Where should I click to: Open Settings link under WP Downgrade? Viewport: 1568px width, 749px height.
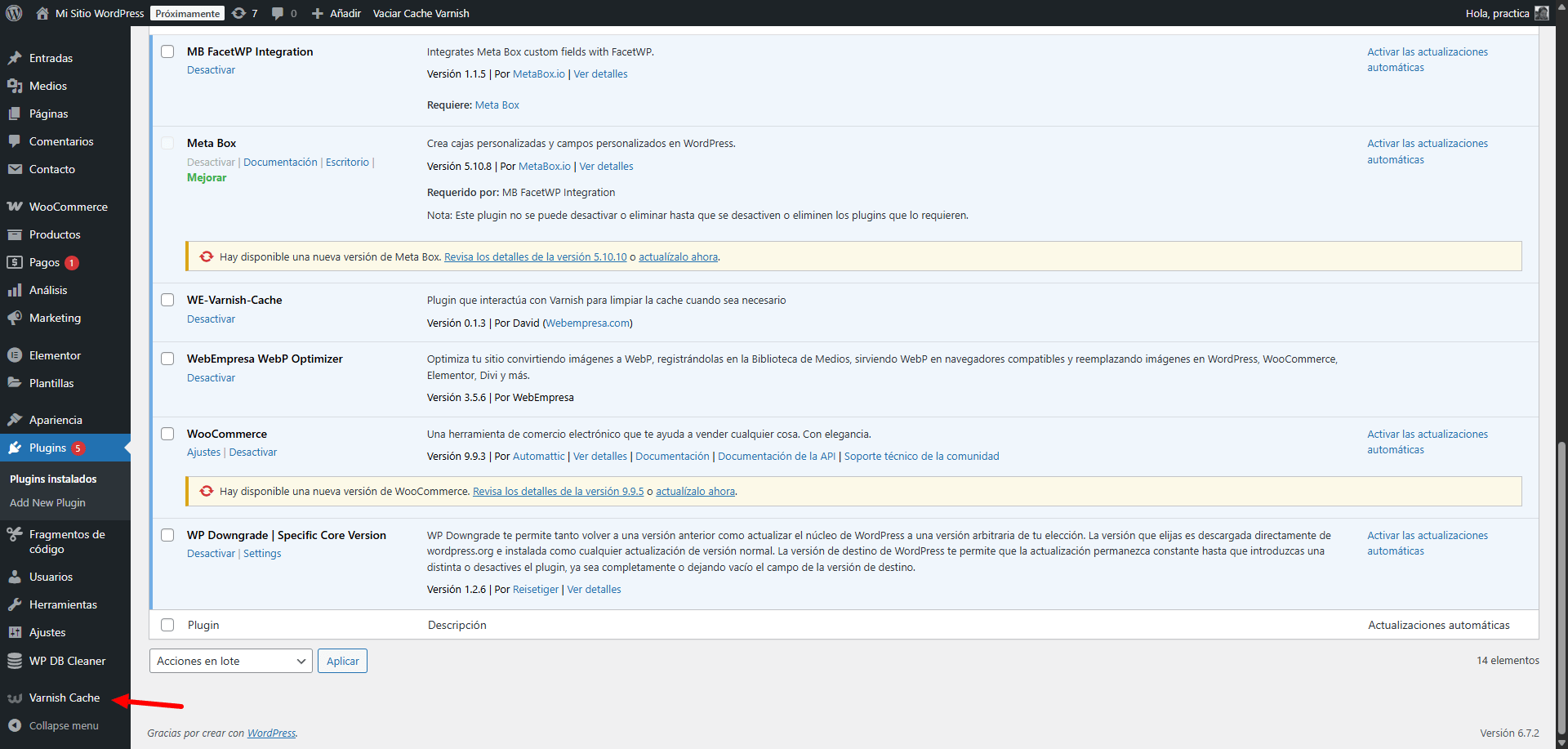[262, 553]
